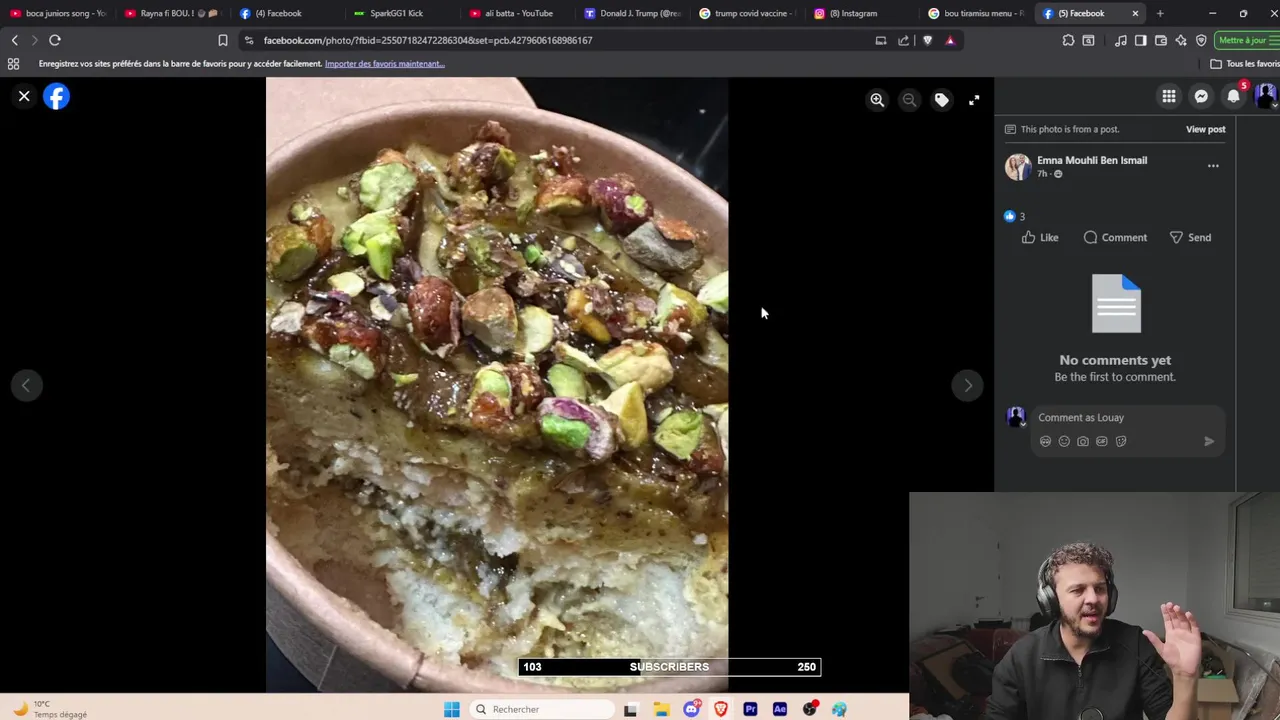Switch to Instagram tab
The height and width of the screenshot is (720, 1280).
(862, 13)
